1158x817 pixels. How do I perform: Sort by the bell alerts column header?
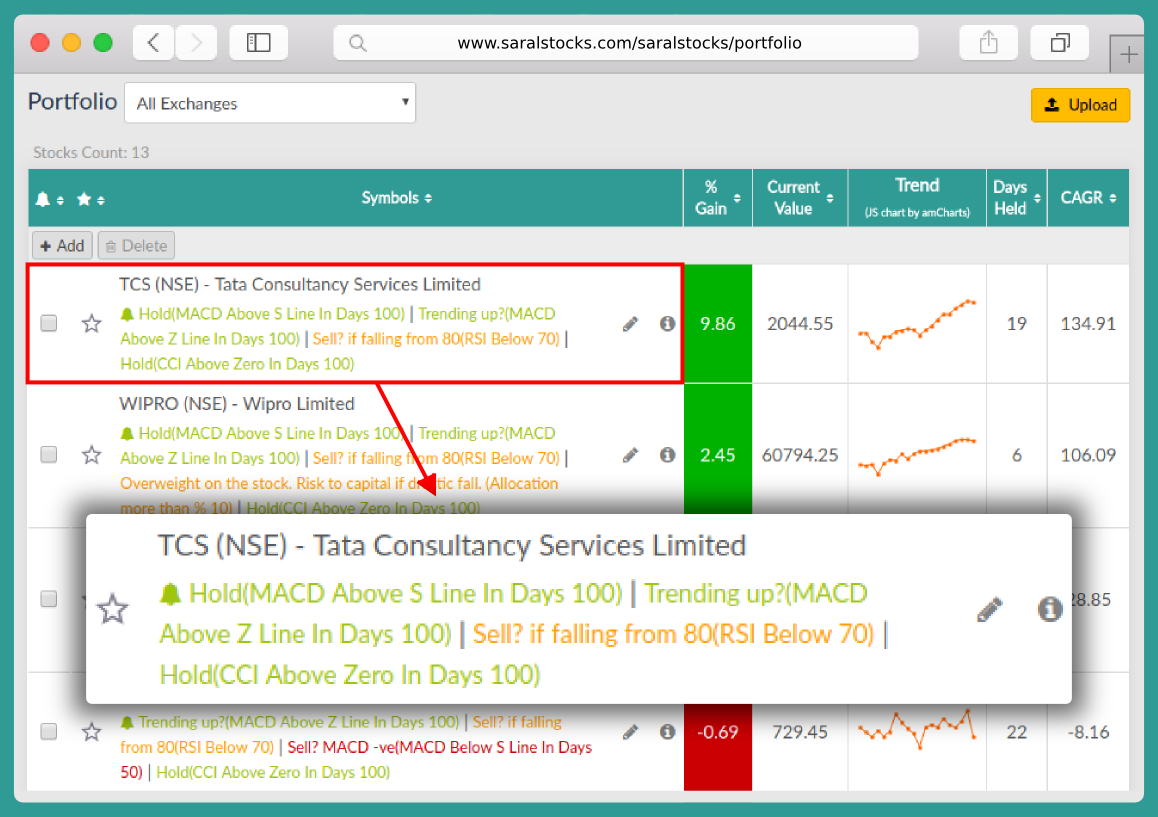(49, 199)
